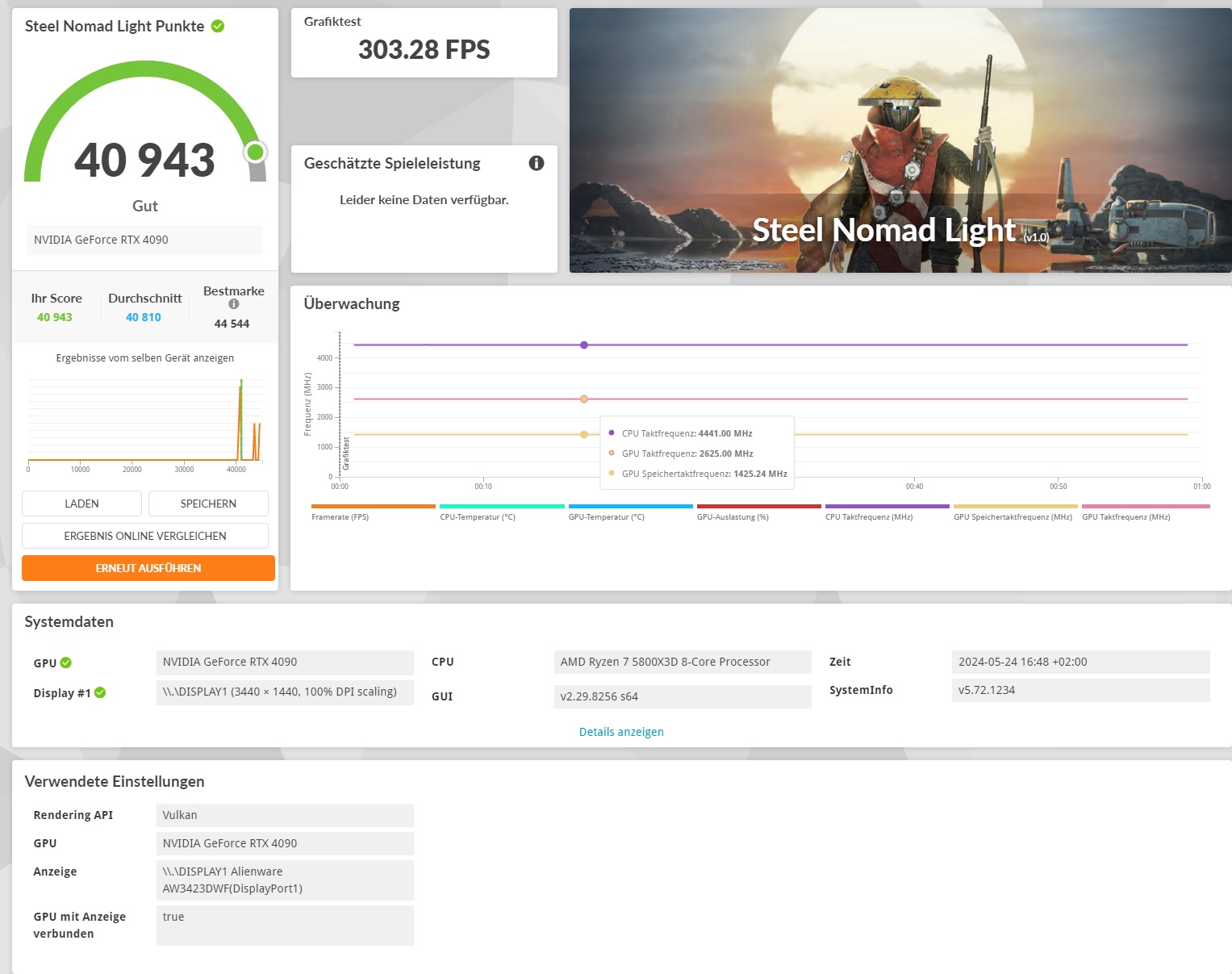Click the green validation checkmark beside Steel Nomad Light Punkte
1232x974 pixels.
[218, 26]
